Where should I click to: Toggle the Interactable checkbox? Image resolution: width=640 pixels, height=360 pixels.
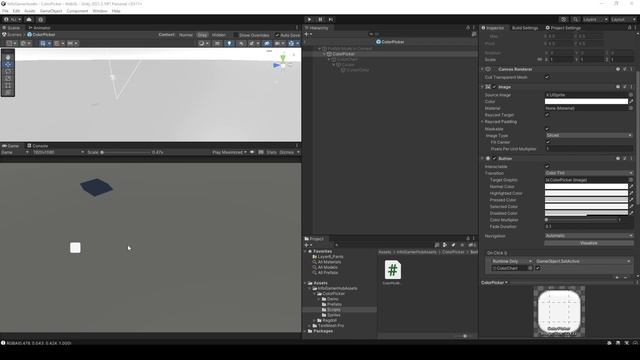click(547, 167)
